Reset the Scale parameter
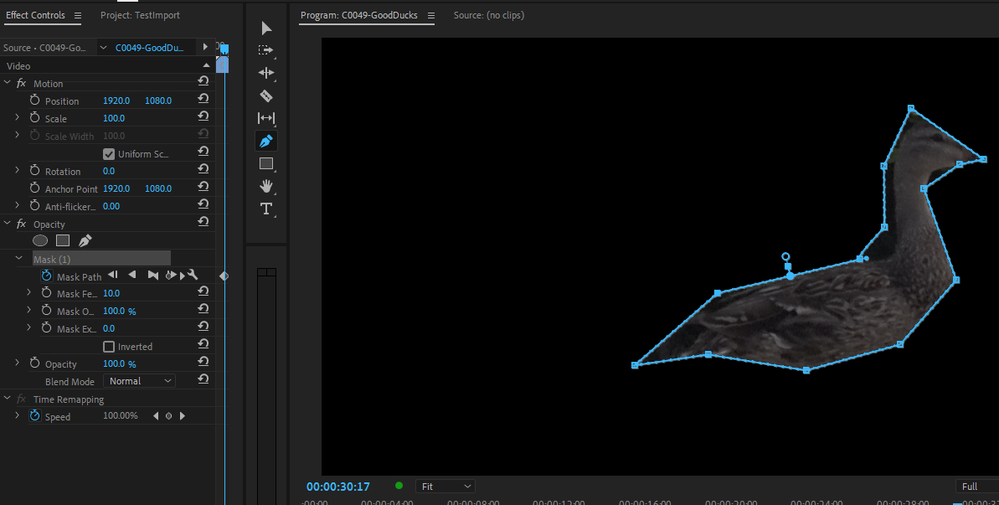The height and width of the screenshot is (505, 999). point(203,116)
